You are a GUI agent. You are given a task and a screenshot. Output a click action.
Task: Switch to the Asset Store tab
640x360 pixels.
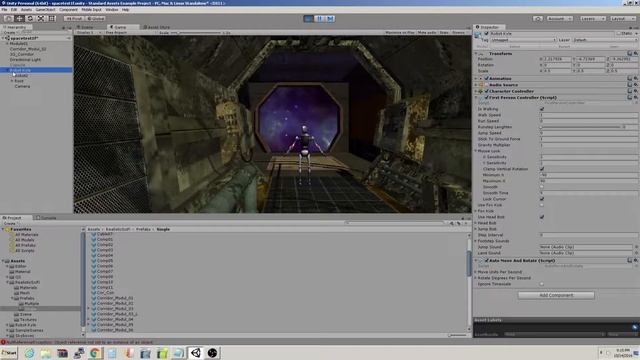coord(157,27)
